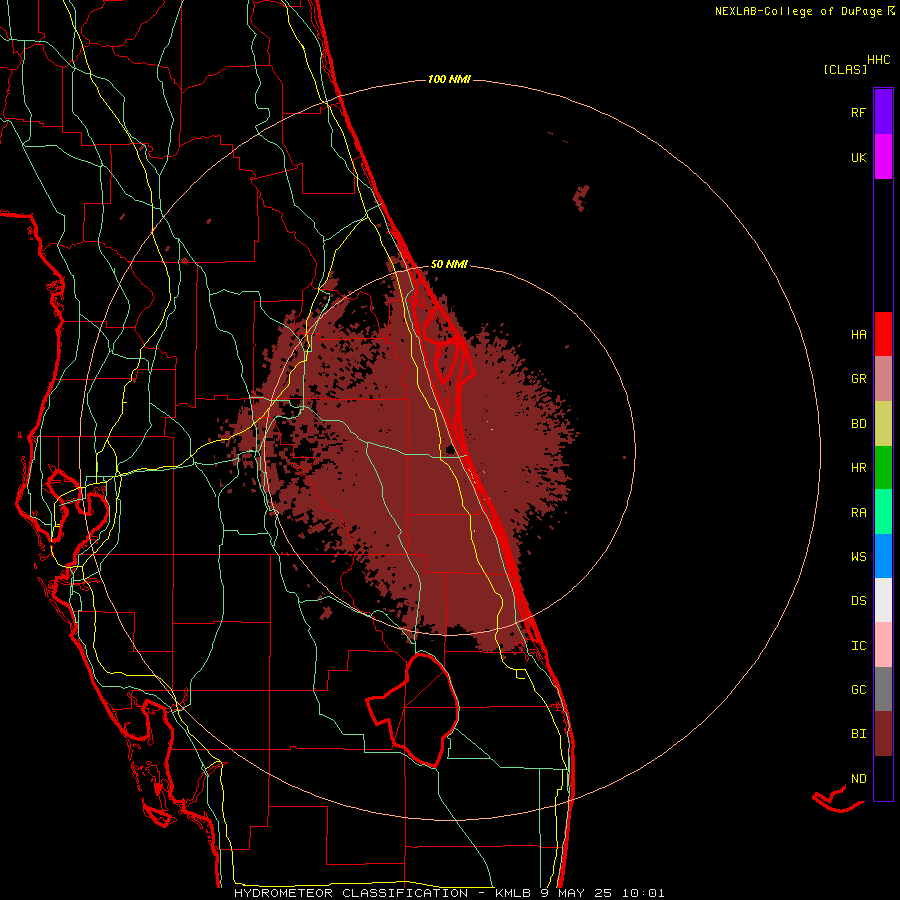Click the RA legend label
This screenshot has width=900, height=900.
pos(858,513)
